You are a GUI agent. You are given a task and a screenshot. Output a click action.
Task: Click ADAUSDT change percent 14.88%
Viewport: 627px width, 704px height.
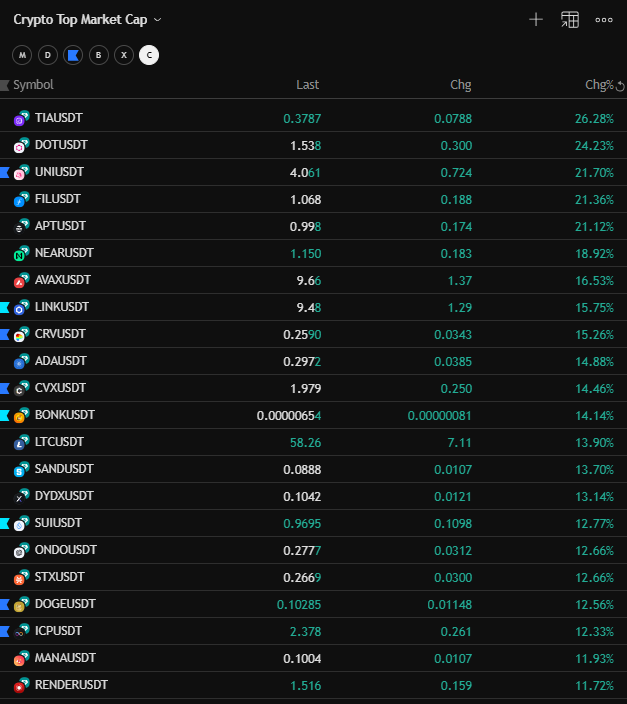(x=594, y=362)
